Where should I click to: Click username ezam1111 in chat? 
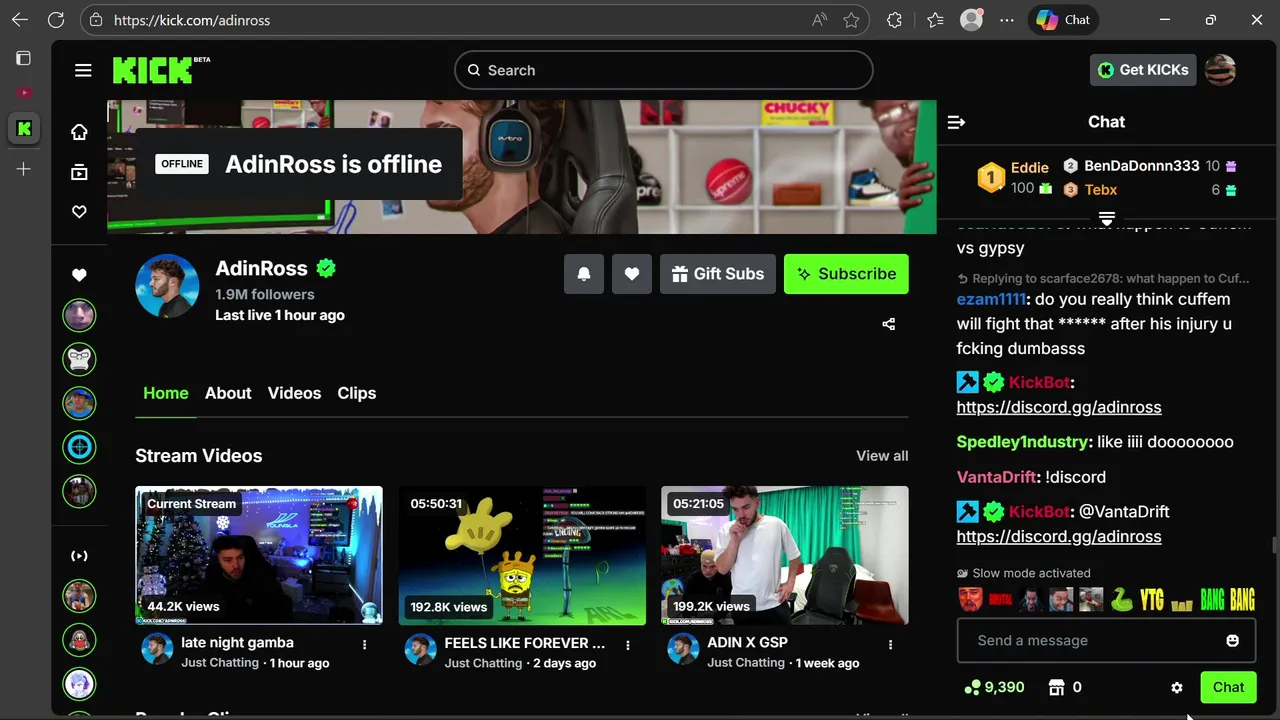tap(991, 299)
